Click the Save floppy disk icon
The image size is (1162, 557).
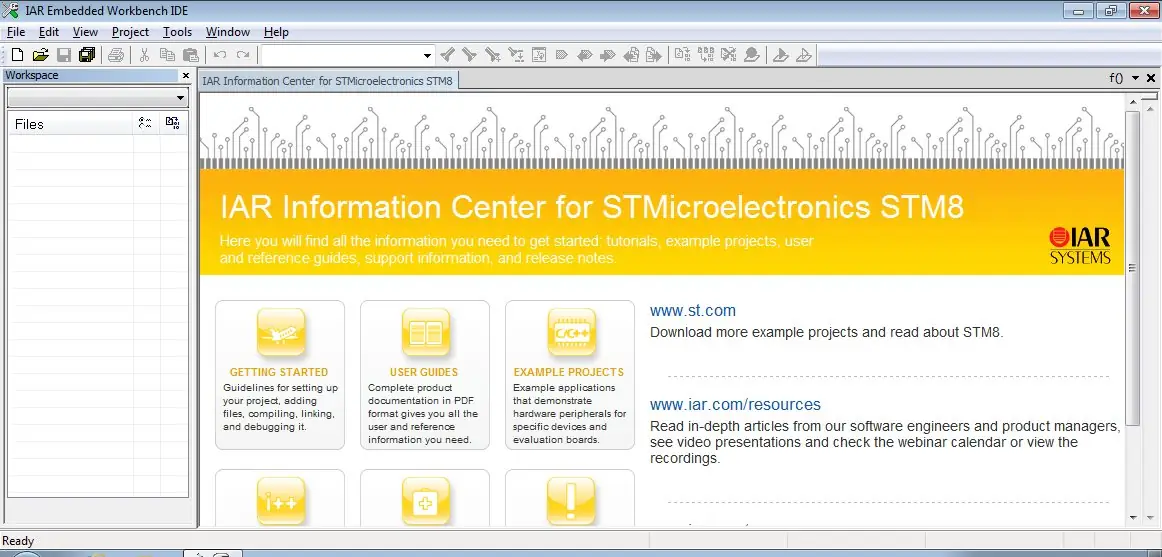coord(64,55)
